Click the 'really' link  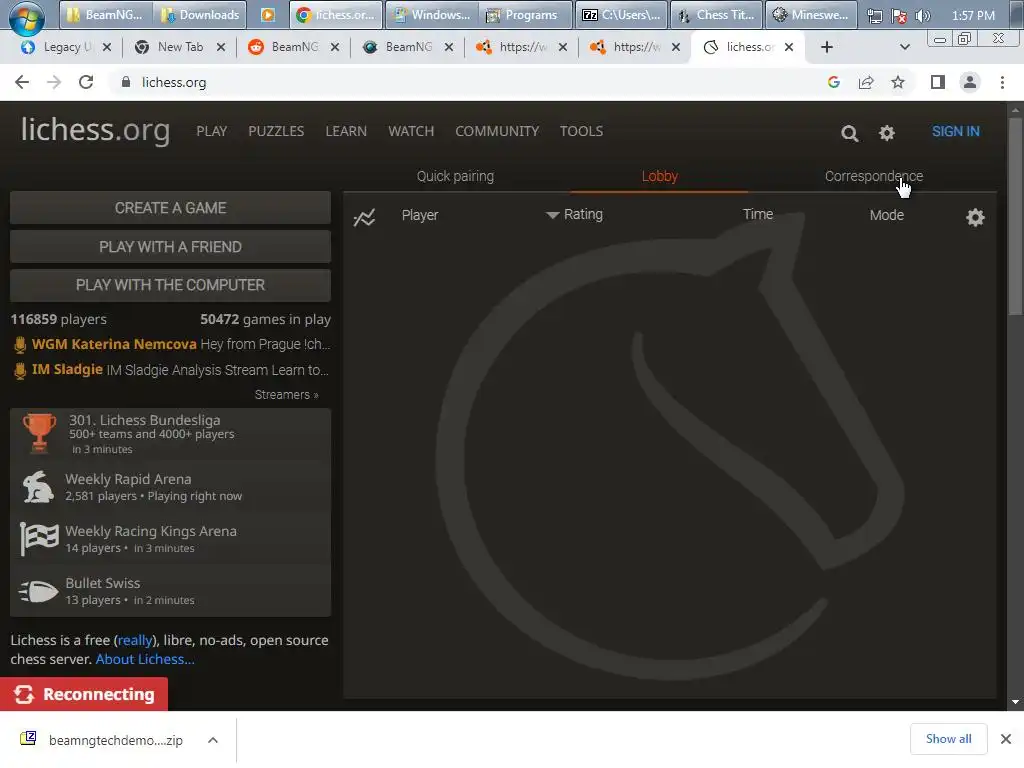135,640
